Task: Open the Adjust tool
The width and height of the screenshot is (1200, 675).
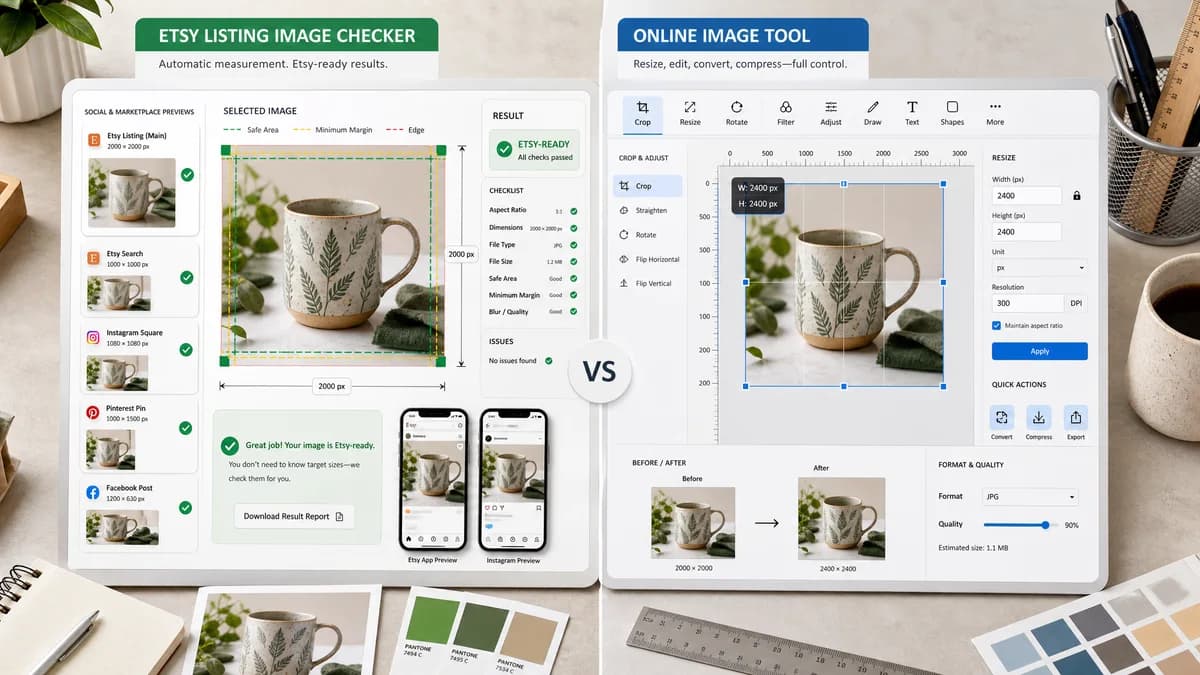Action: pyautogui.click(x=831, y=113)
